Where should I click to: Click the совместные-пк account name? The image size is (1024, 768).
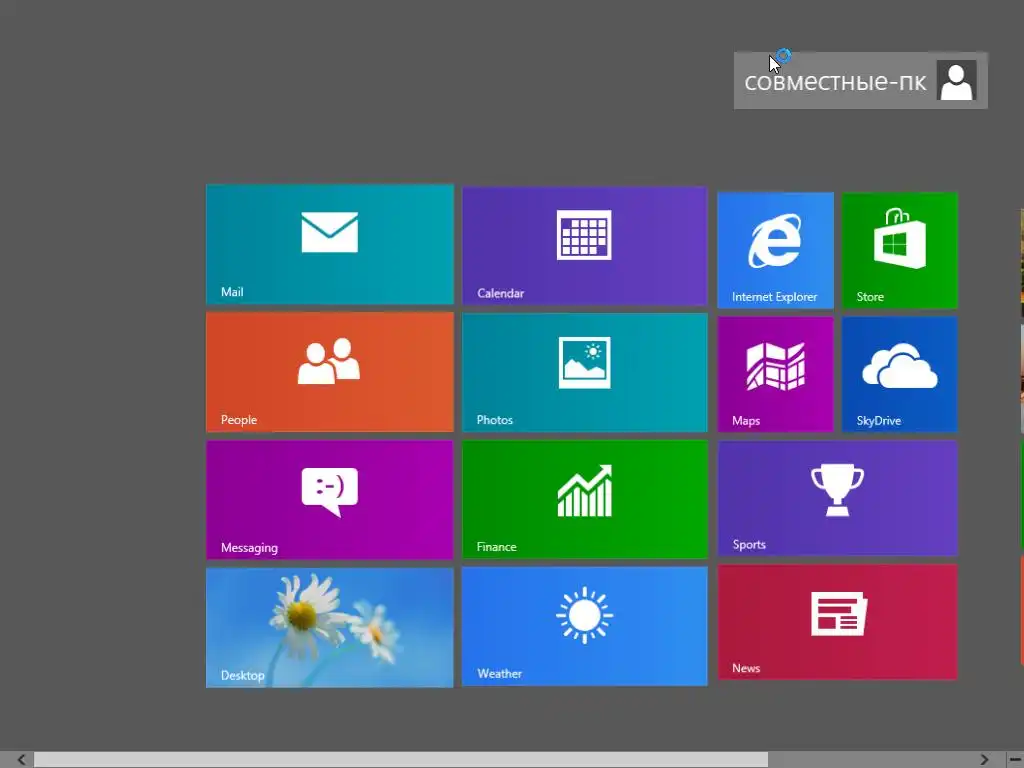click(835, 82)
